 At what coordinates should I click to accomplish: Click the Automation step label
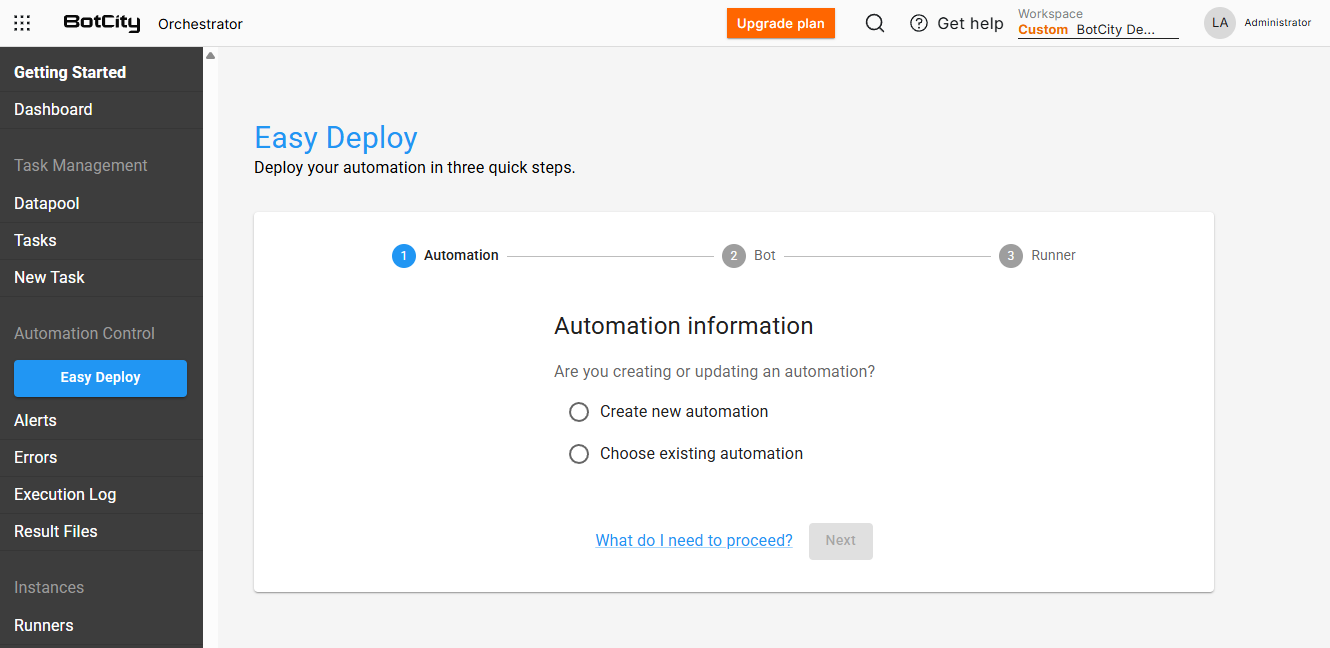click(461, 256)
